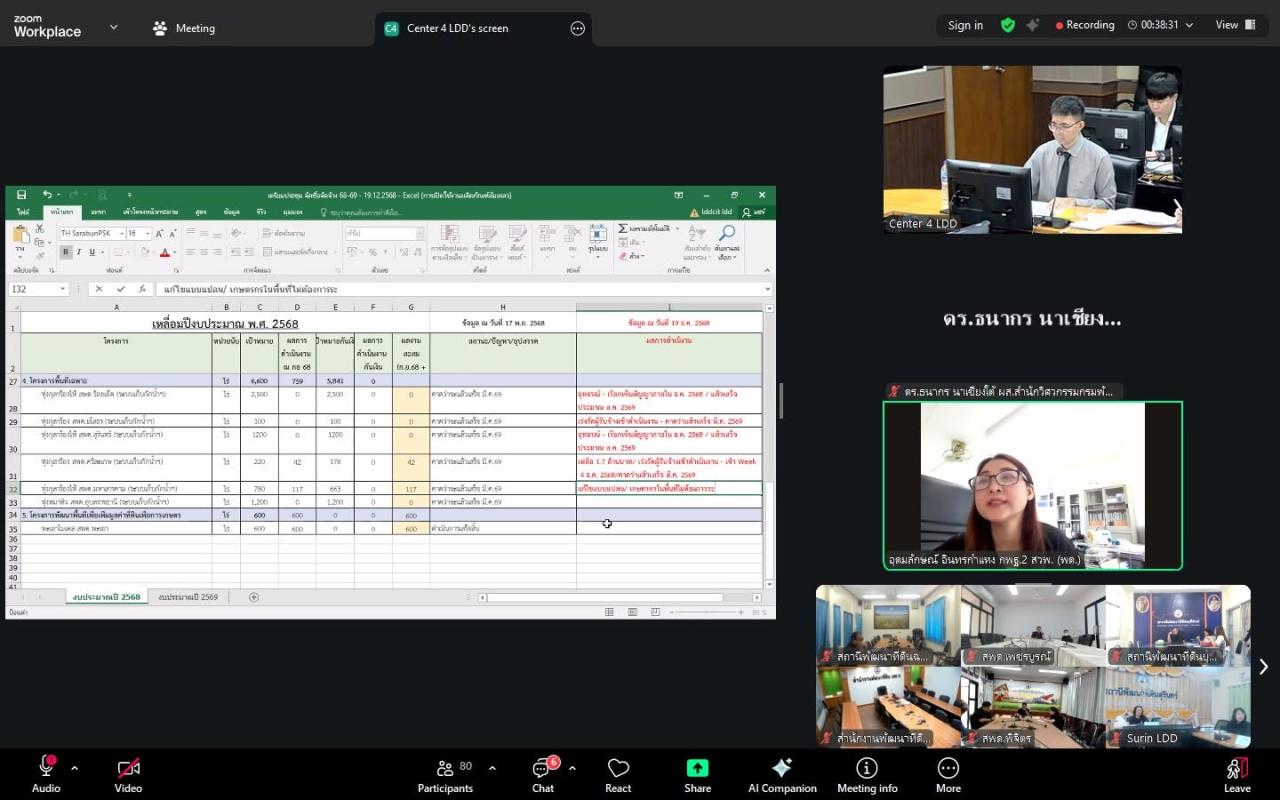Viewport: 1280px width, 800px height.
Task: Add new sheet with plus icon
Action: [254, 597]
